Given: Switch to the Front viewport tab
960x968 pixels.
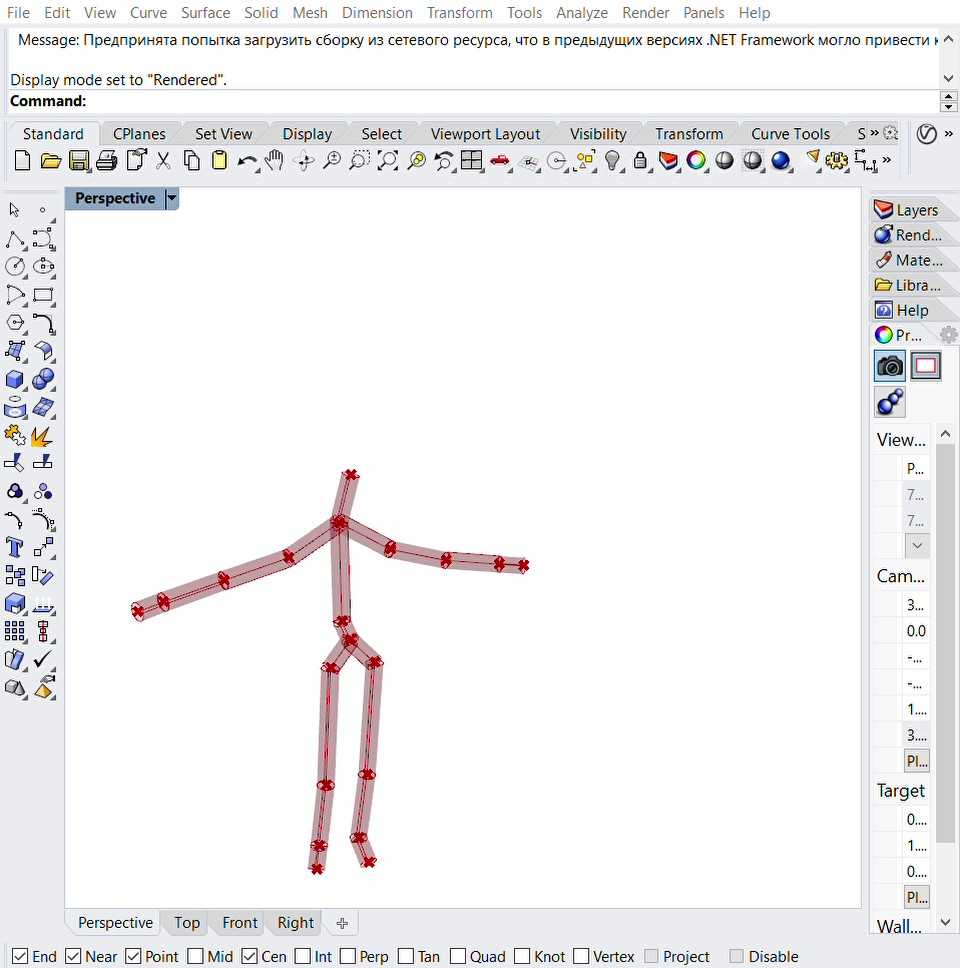Looking at the screenshot, I should pyautogui.click(x=239, y=923).
